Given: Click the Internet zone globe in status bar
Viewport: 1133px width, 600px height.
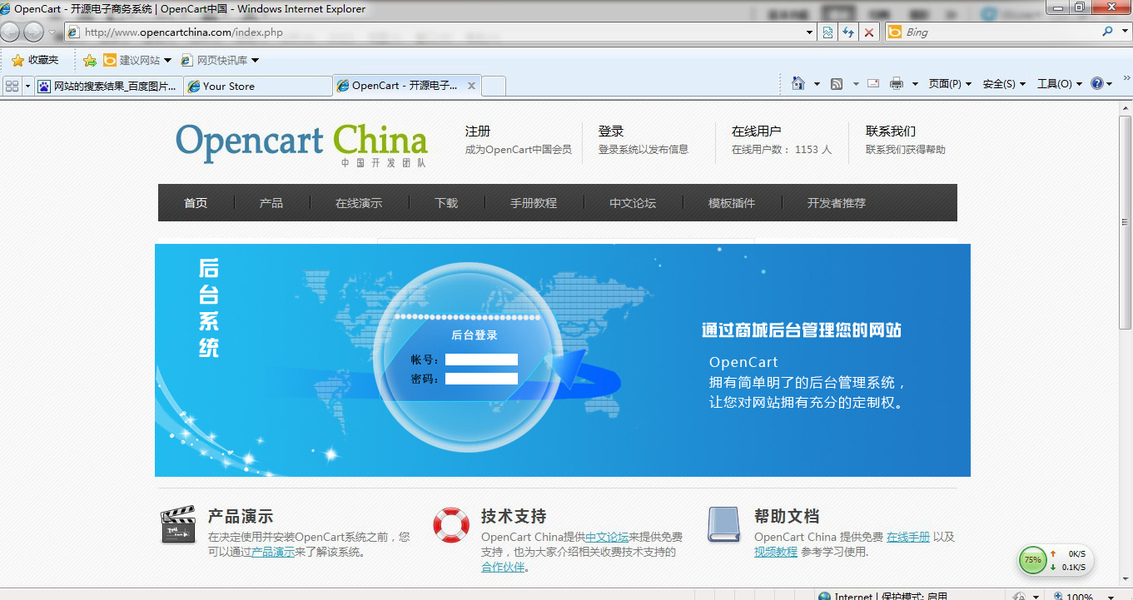Looking at the screenshot, I should (x=824, y=596).
